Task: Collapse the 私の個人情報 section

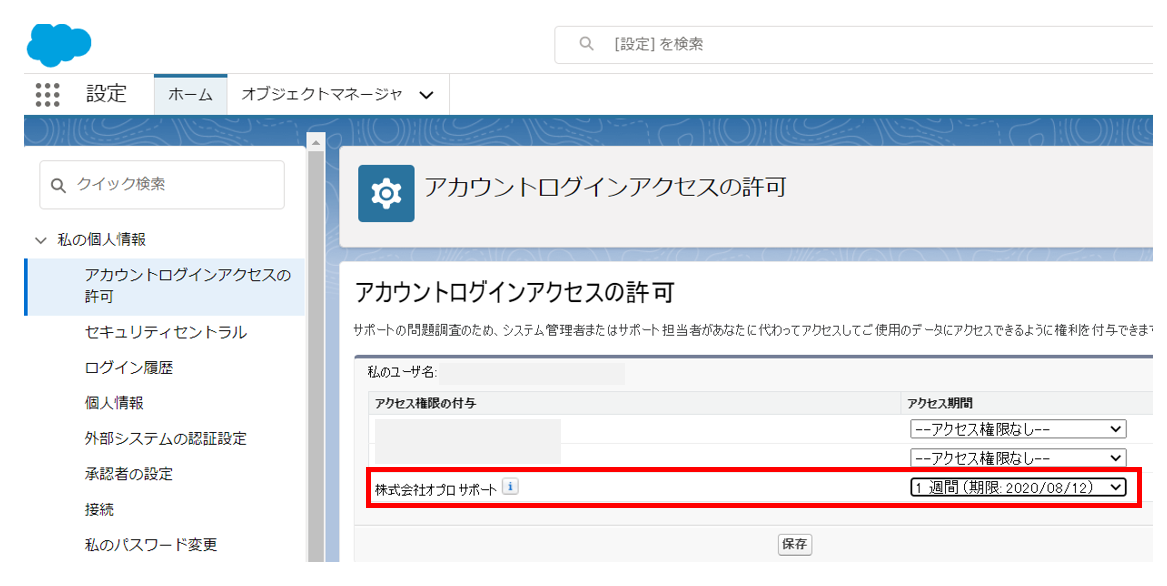Action: 41,240
